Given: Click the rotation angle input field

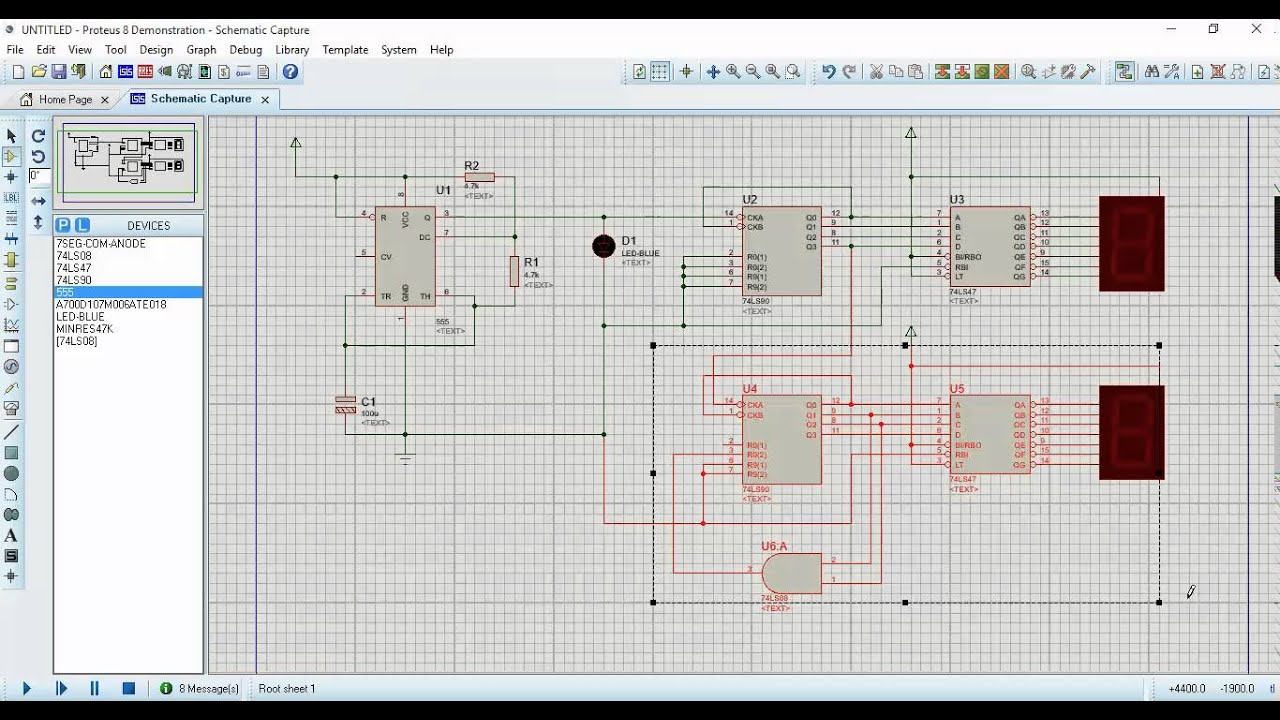Looking at the screenshot, I should (x=38, y=176).
